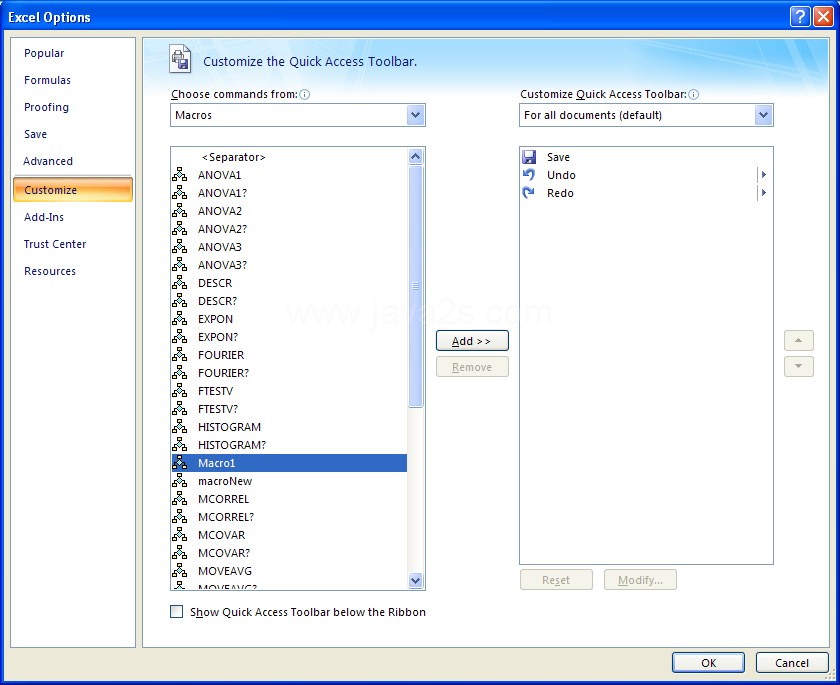This screenshot has width=840, height=685.
Task: Click the HISTOGRAM macro icon
Action: pos(179,426)
